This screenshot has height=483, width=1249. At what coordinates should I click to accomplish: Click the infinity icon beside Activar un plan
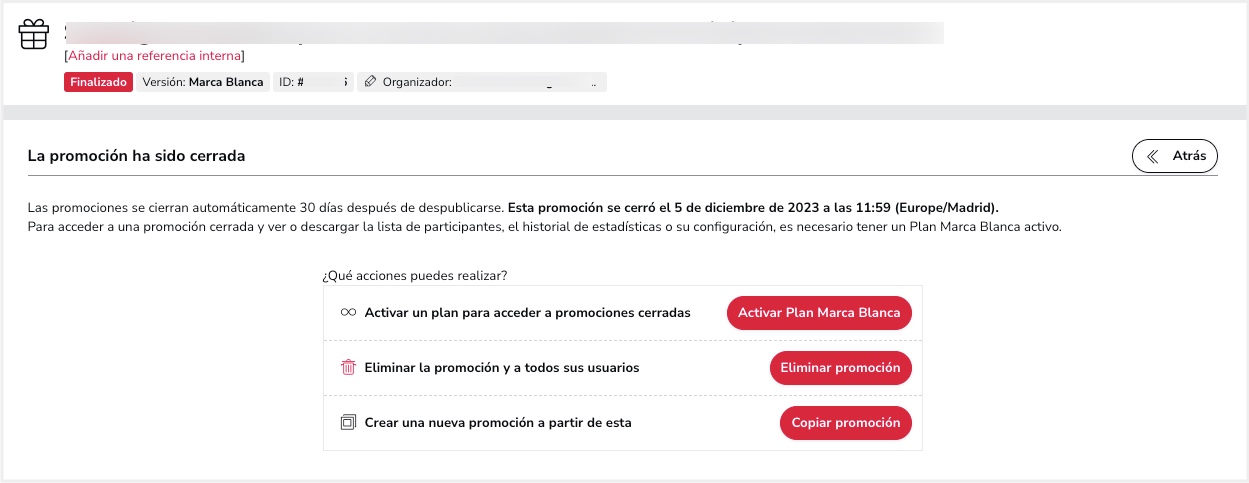click(x=348, y=312)
